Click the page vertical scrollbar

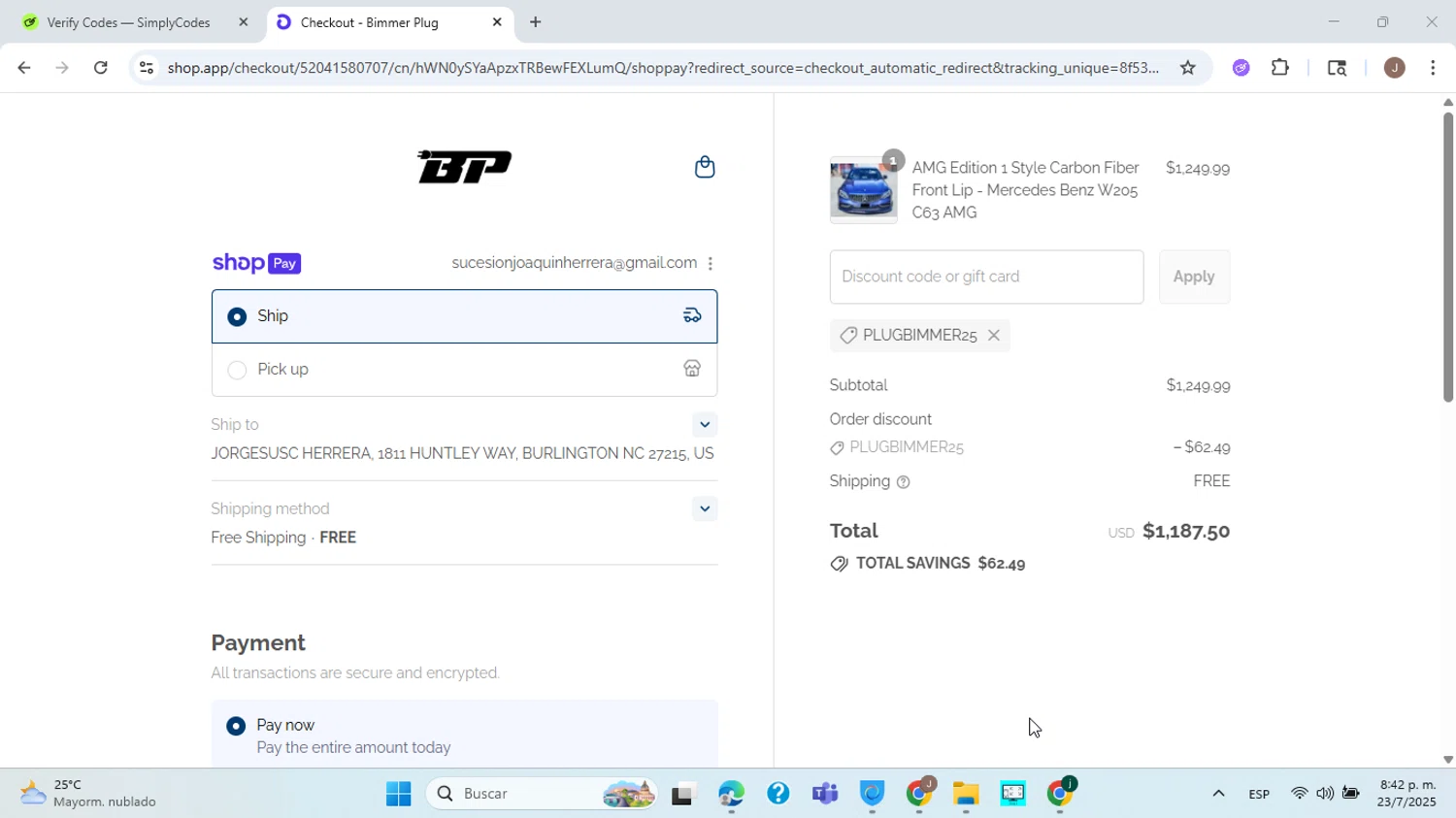pyautogui.click(x=1447, y=257)
